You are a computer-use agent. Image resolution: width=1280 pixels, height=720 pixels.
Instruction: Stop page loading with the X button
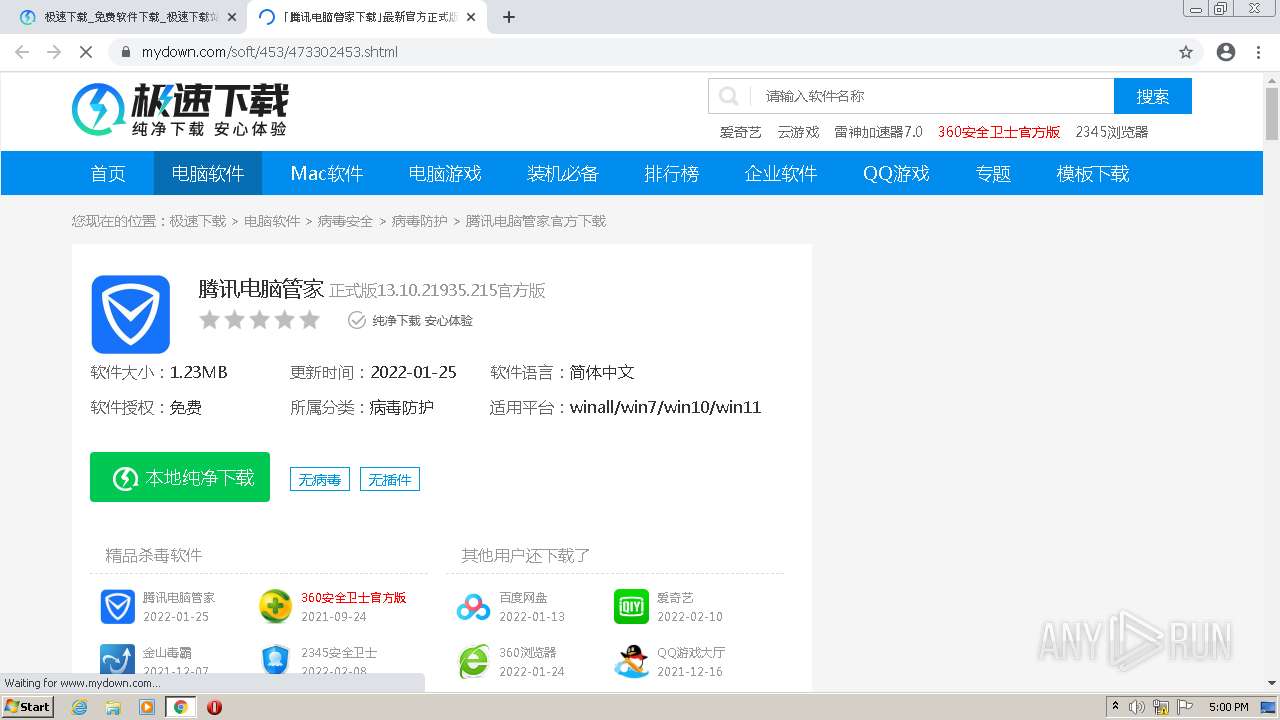(x=86, y=52)
